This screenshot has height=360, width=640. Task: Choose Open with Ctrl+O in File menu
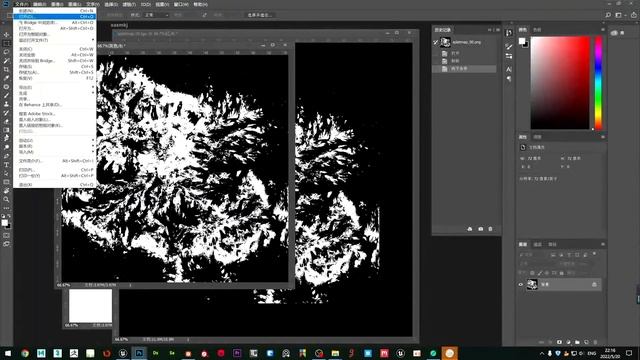click(54, 17)
